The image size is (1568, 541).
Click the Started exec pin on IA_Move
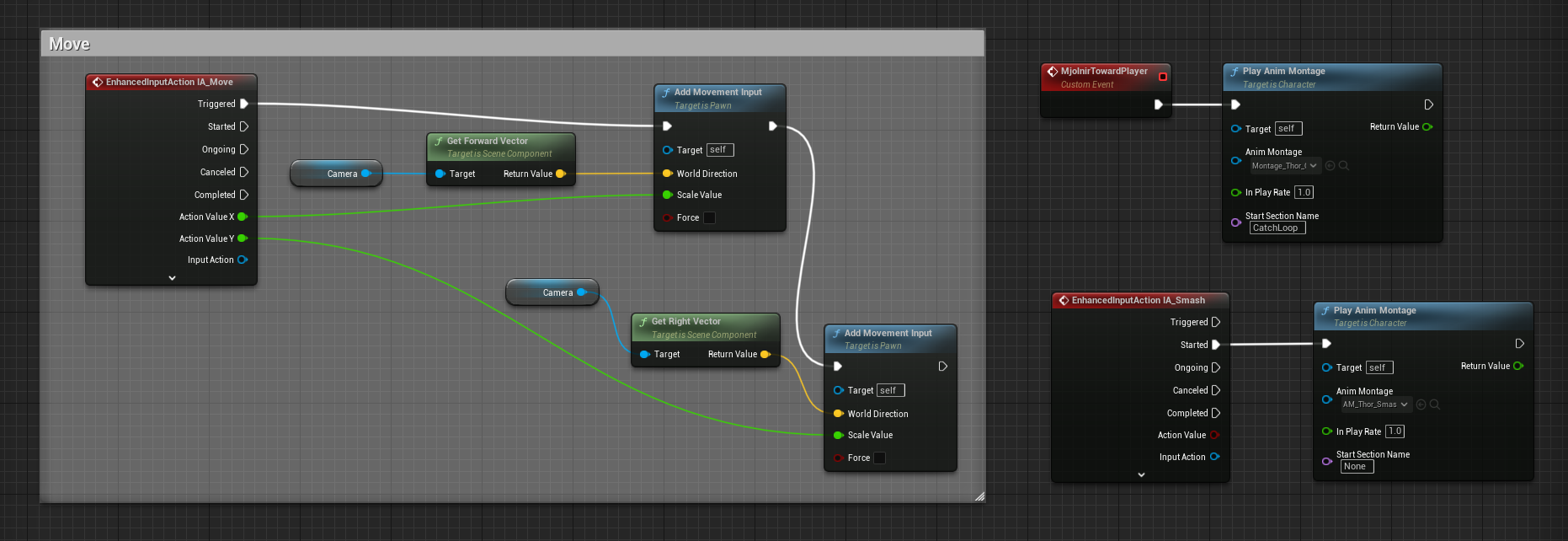coord(244,126)
